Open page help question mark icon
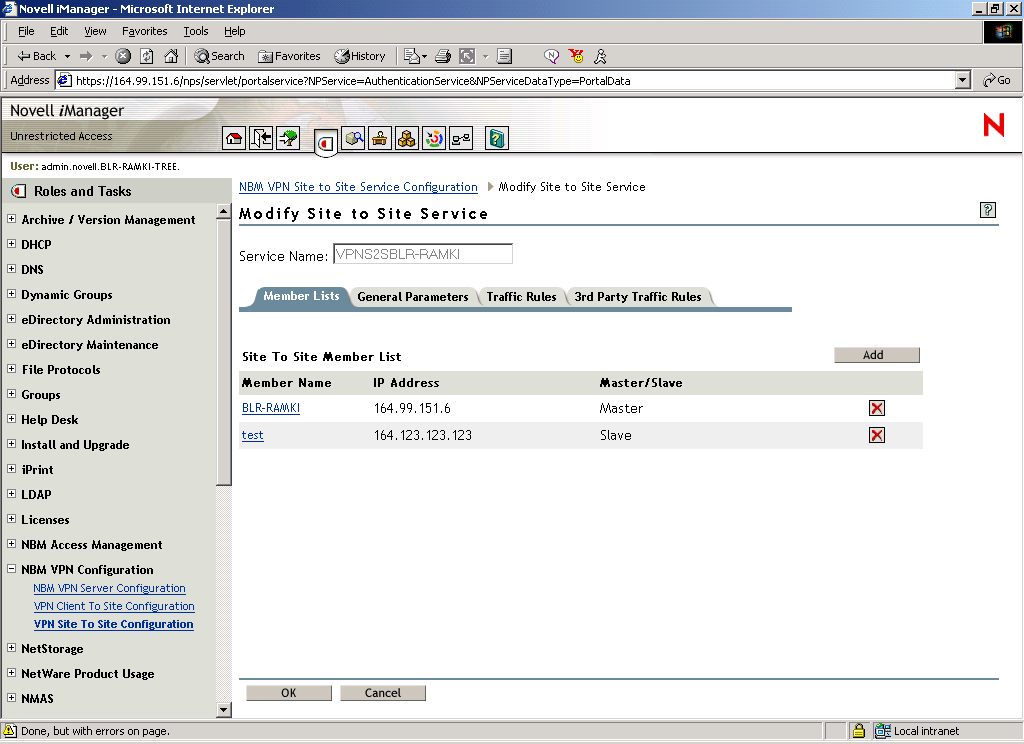The width and height of the screenshot is (1024, 744). pos(987,210)
